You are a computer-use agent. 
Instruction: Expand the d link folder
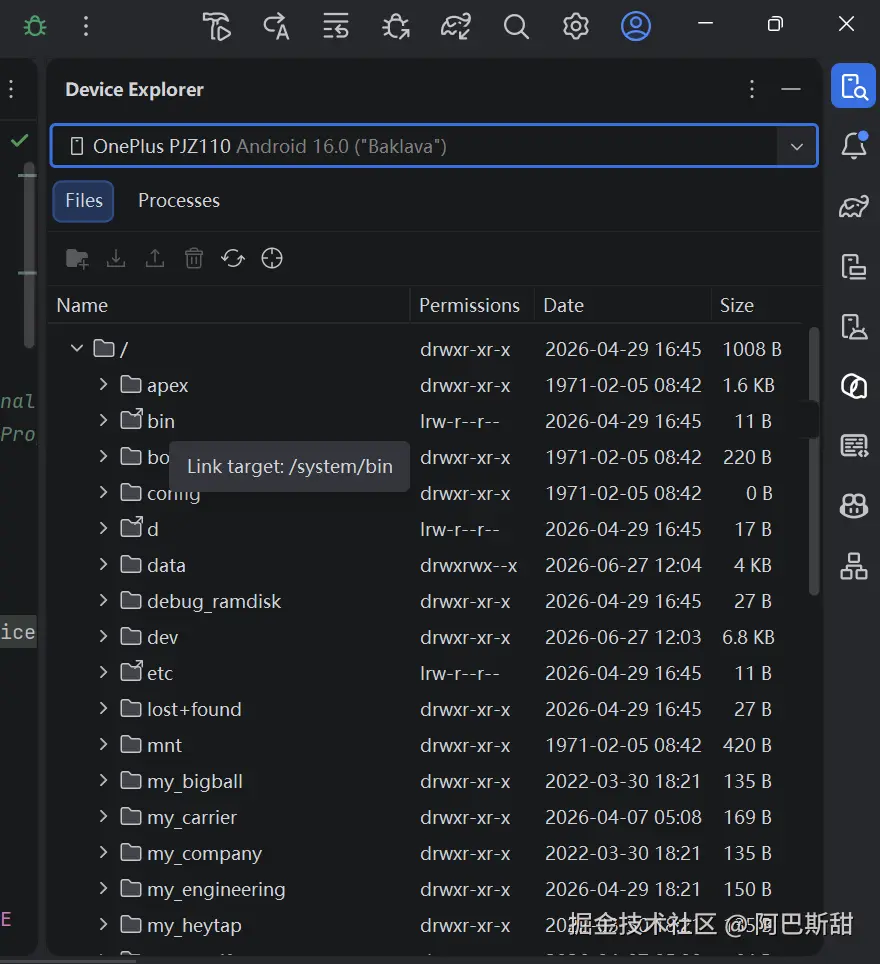(x=103, y=529)
